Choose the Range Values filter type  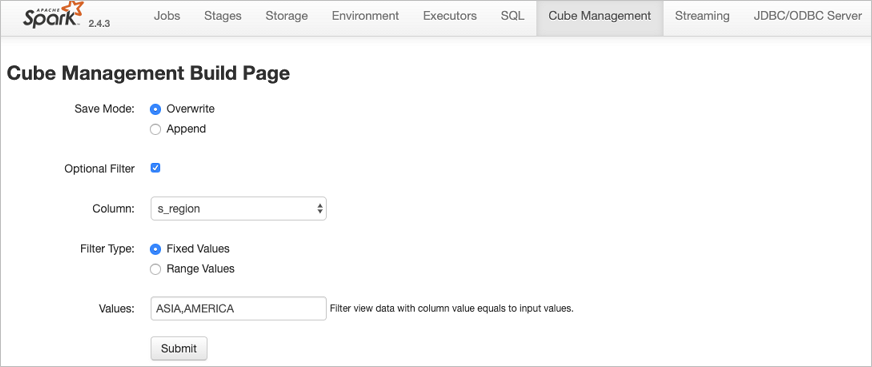point(155,269)
